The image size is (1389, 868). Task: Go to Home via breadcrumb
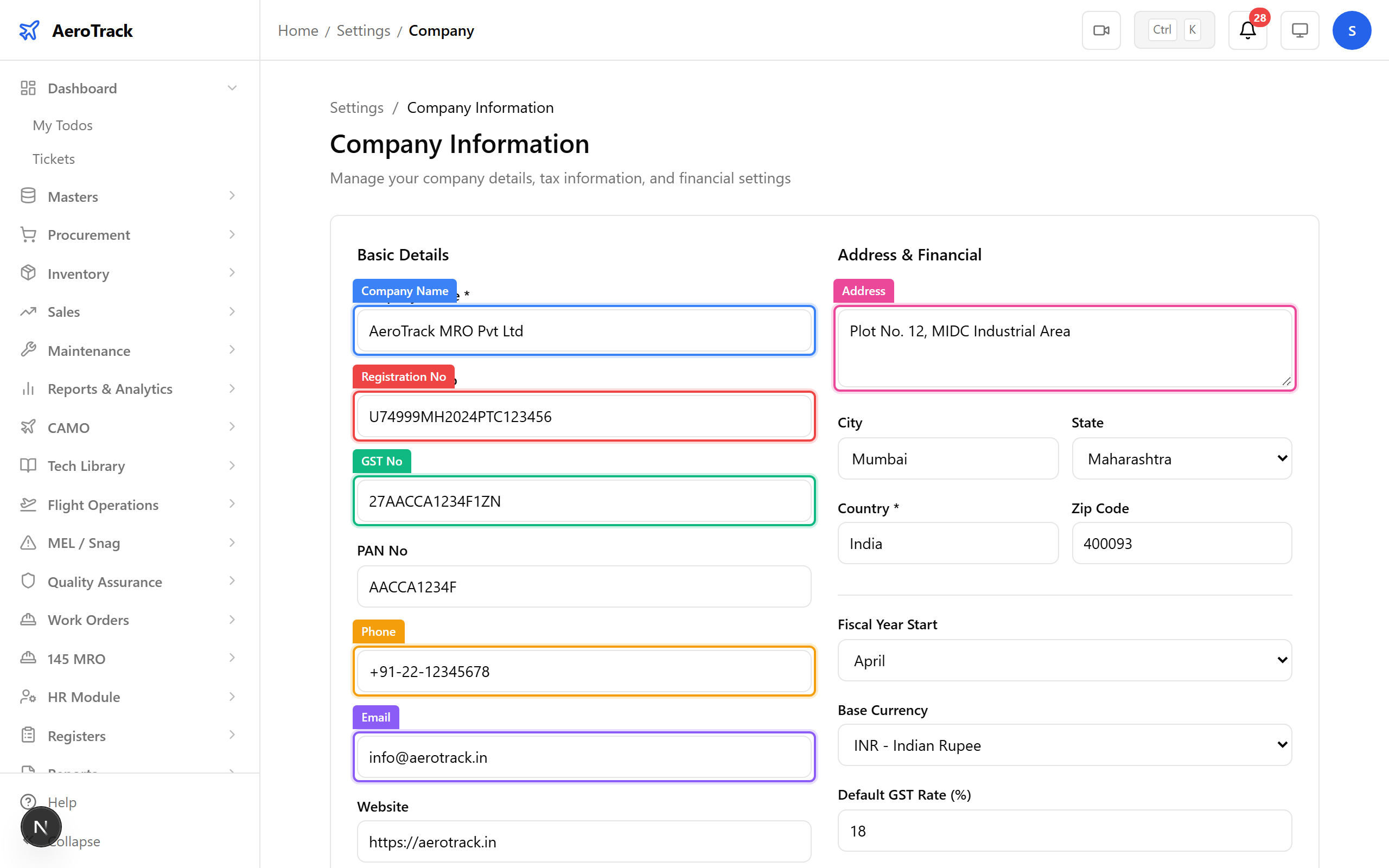[298, 30]
